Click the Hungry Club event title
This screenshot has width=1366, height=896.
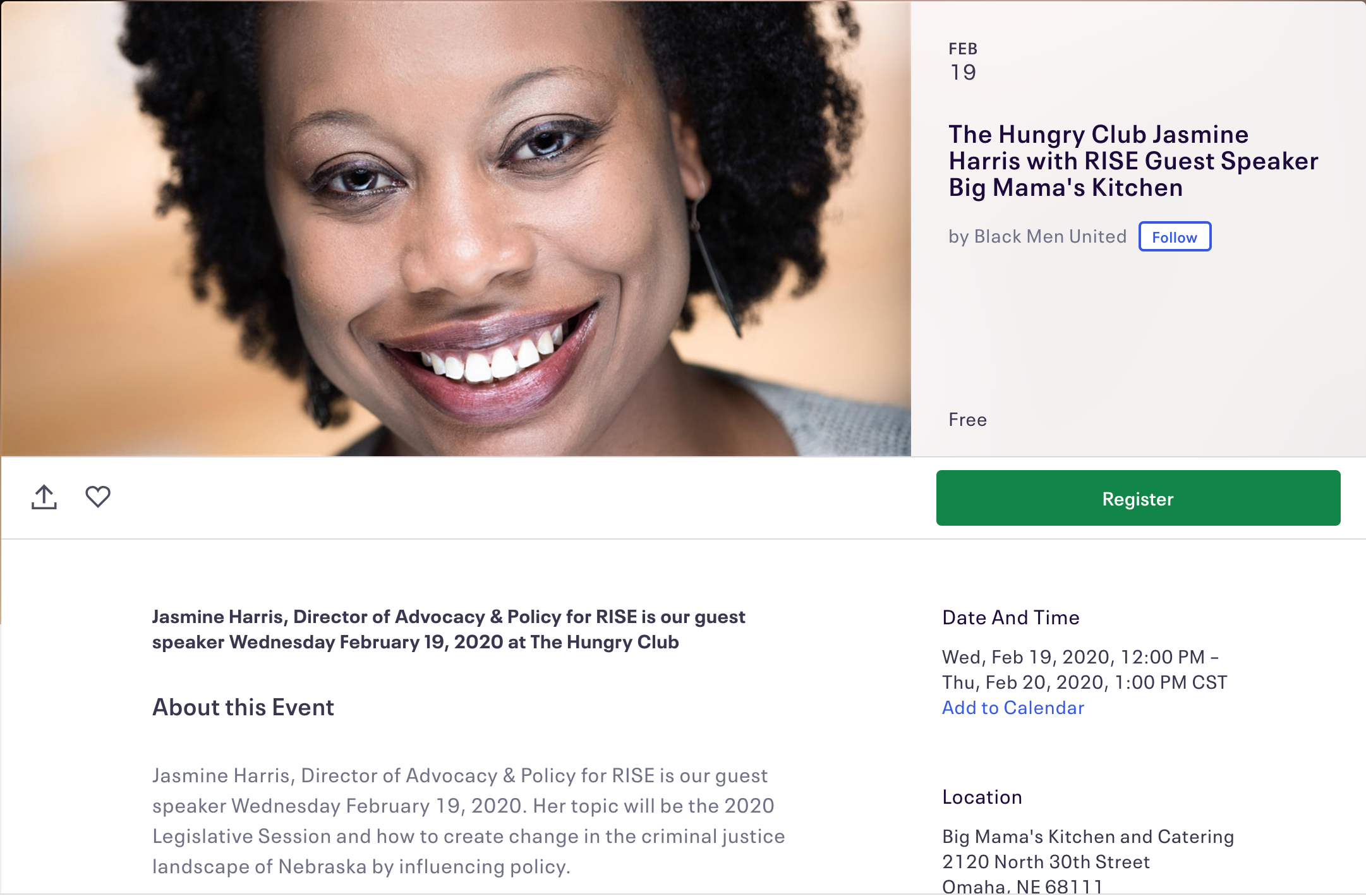1133,161
